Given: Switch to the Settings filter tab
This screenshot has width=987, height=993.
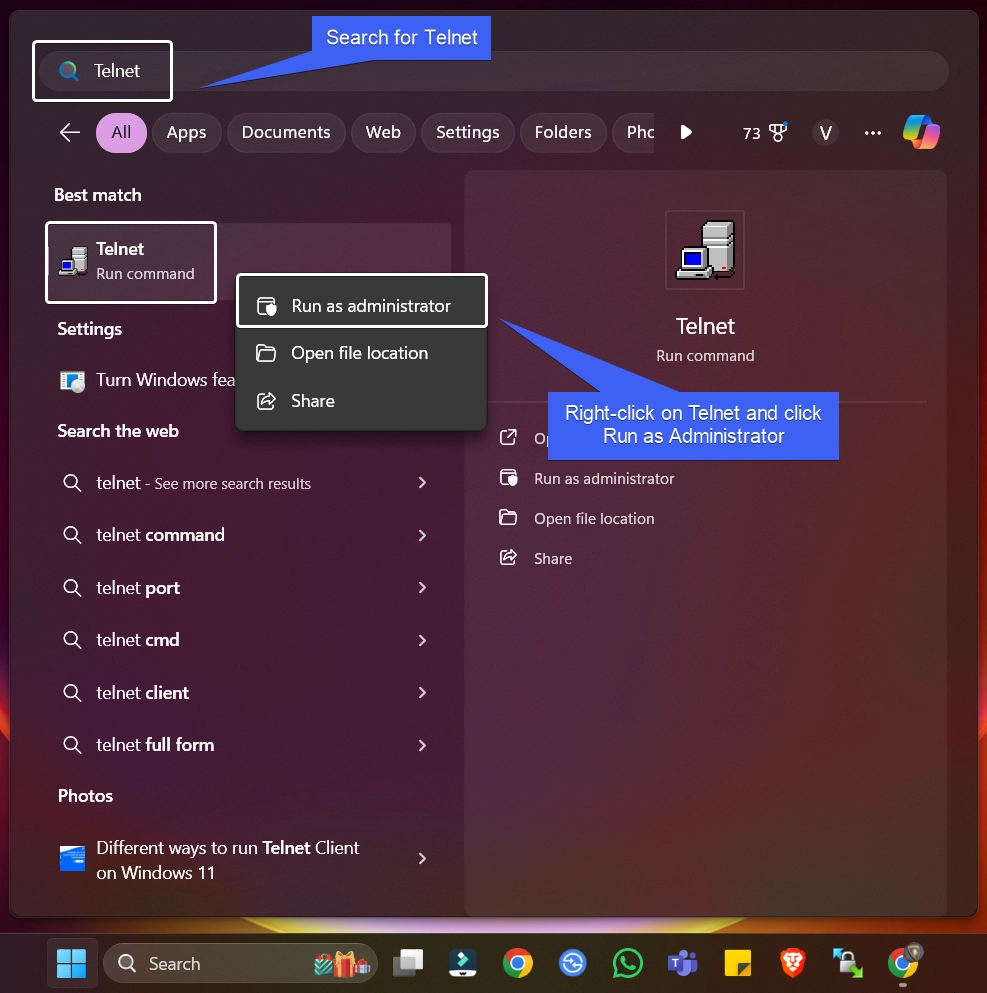Looking at the screenshot, I should point(467,132).
